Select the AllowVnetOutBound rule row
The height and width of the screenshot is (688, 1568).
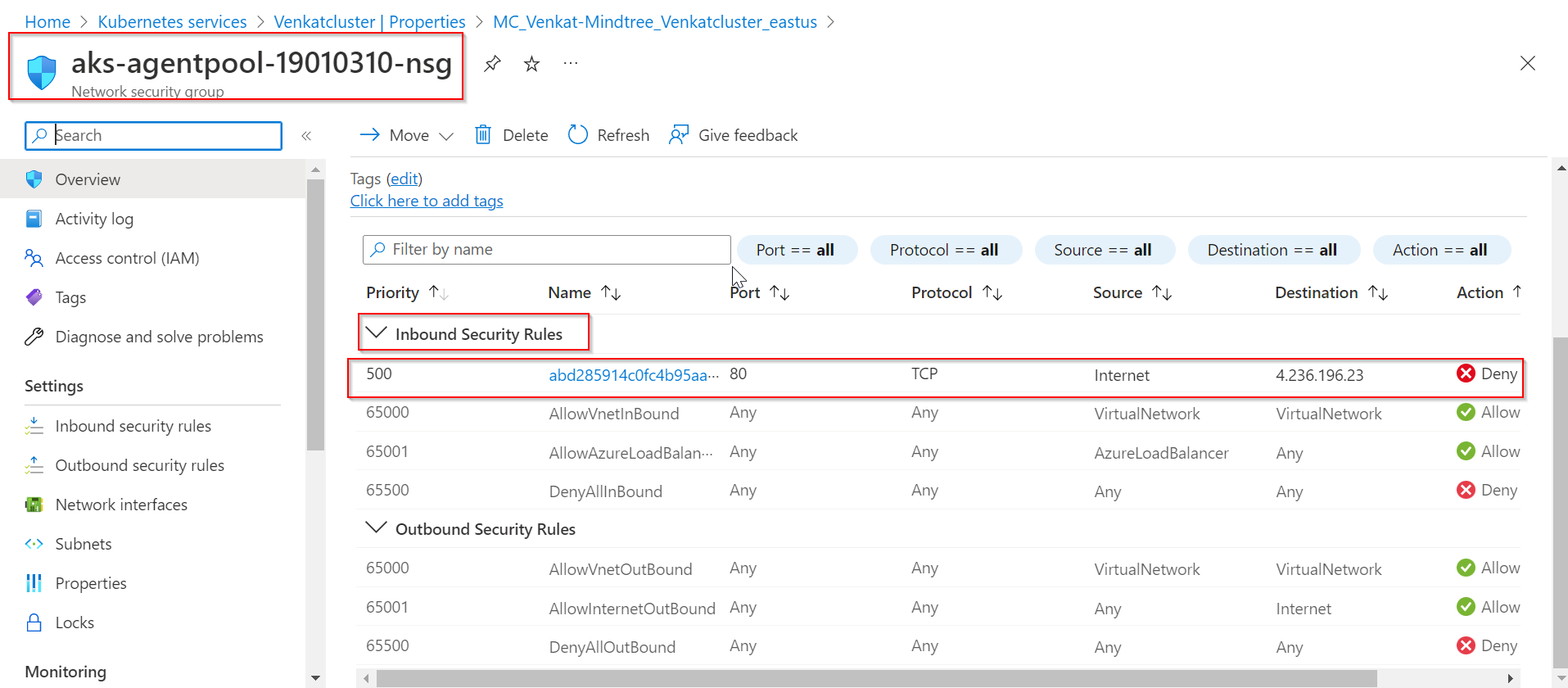tap(938, 568)
